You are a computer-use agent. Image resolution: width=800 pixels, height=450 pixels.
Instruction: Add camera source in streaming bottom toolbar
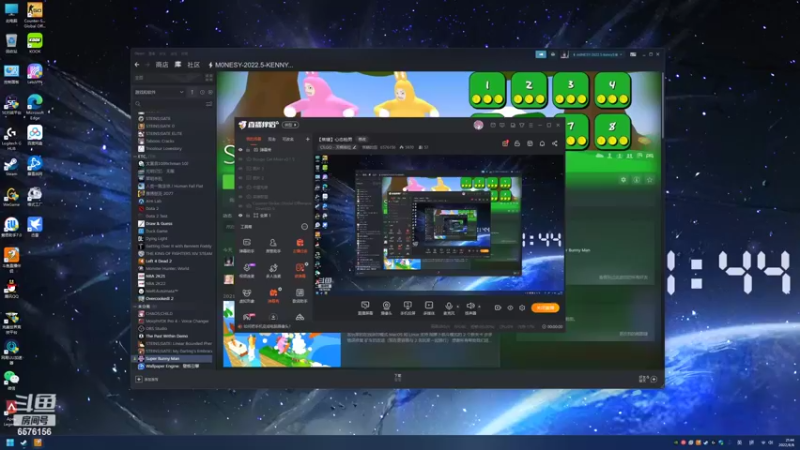pyautogui.click(x=386, y=307)
